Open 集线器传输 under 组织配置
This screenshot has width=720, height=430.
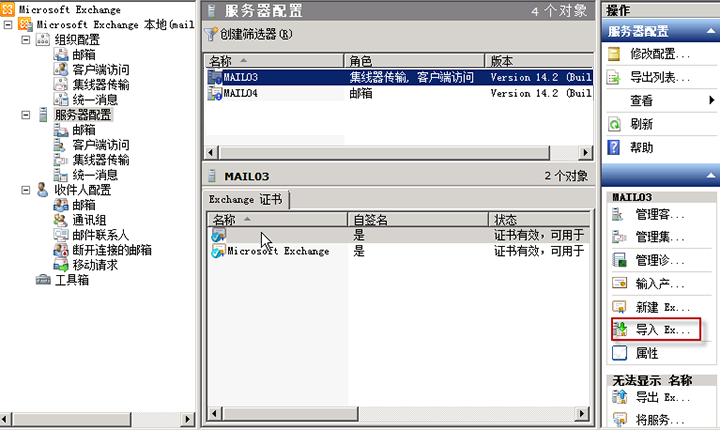point(101,85)
